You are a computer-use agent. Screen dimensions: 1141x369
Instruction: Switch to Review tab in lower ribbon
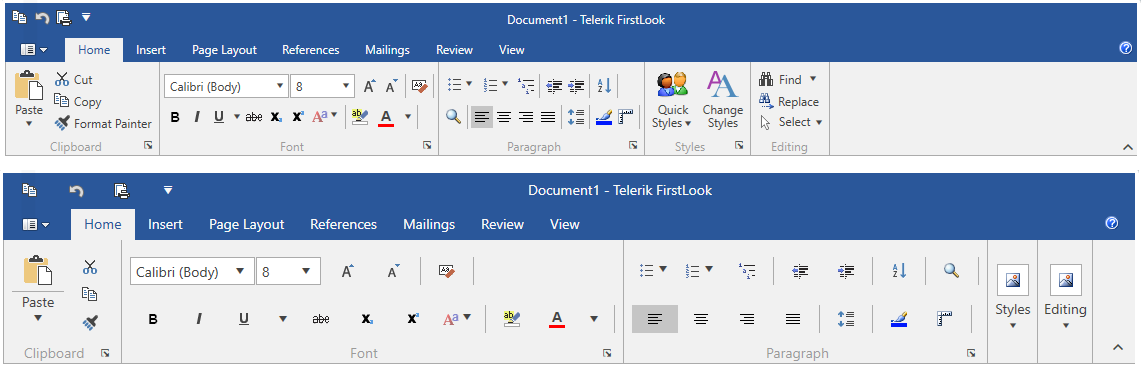pyautogui.click(x=503, y=224)
